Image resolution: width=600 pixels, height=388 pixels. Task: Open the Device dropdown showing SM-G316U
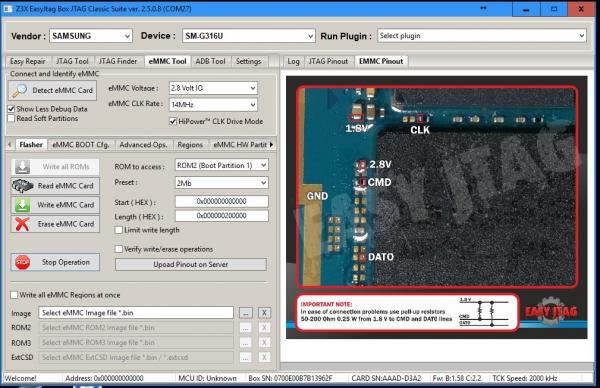click(x=249, y=36)
